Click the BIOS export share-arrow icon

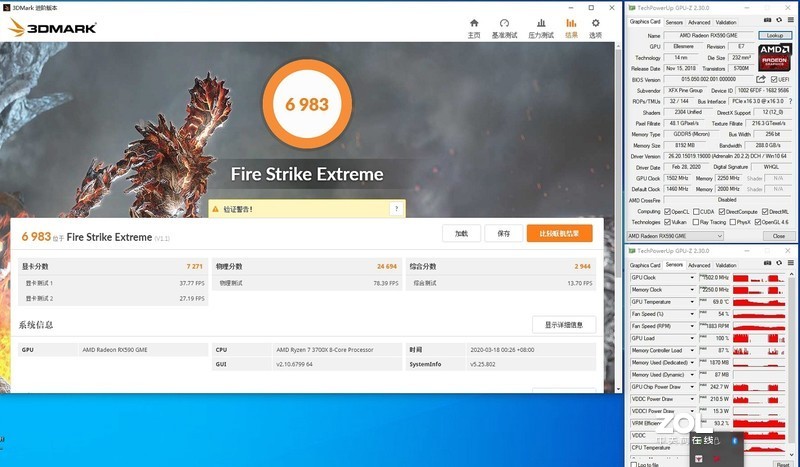[761, 79]
